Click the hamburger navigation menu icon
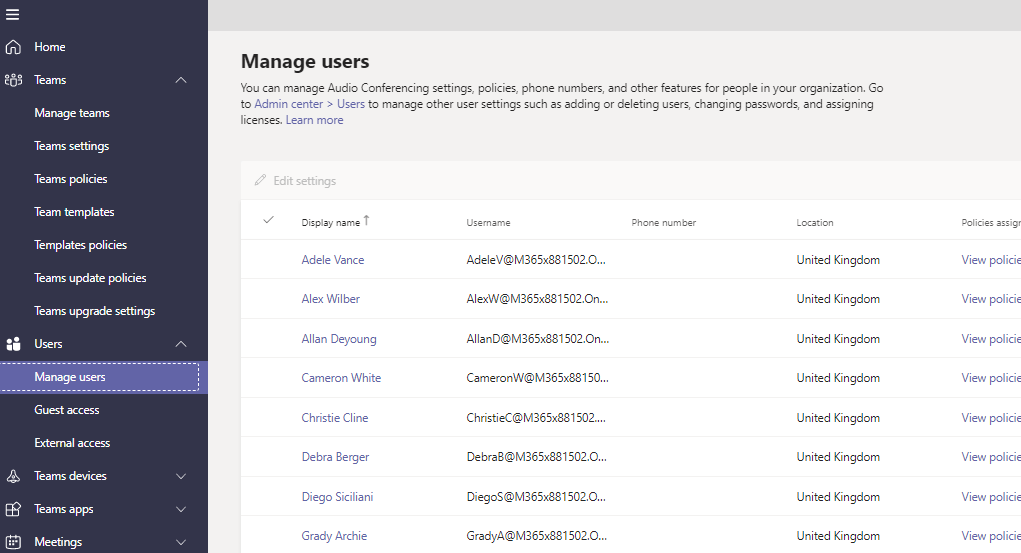Viewport: 1021px width, 553px height. (13, 14)
